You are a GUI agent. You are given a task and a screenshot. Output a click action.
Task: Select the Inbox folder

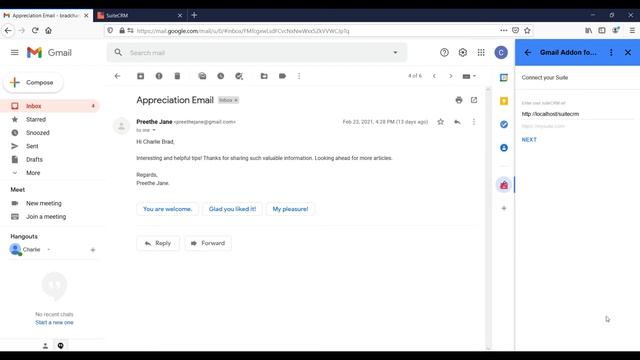(50, 106)
